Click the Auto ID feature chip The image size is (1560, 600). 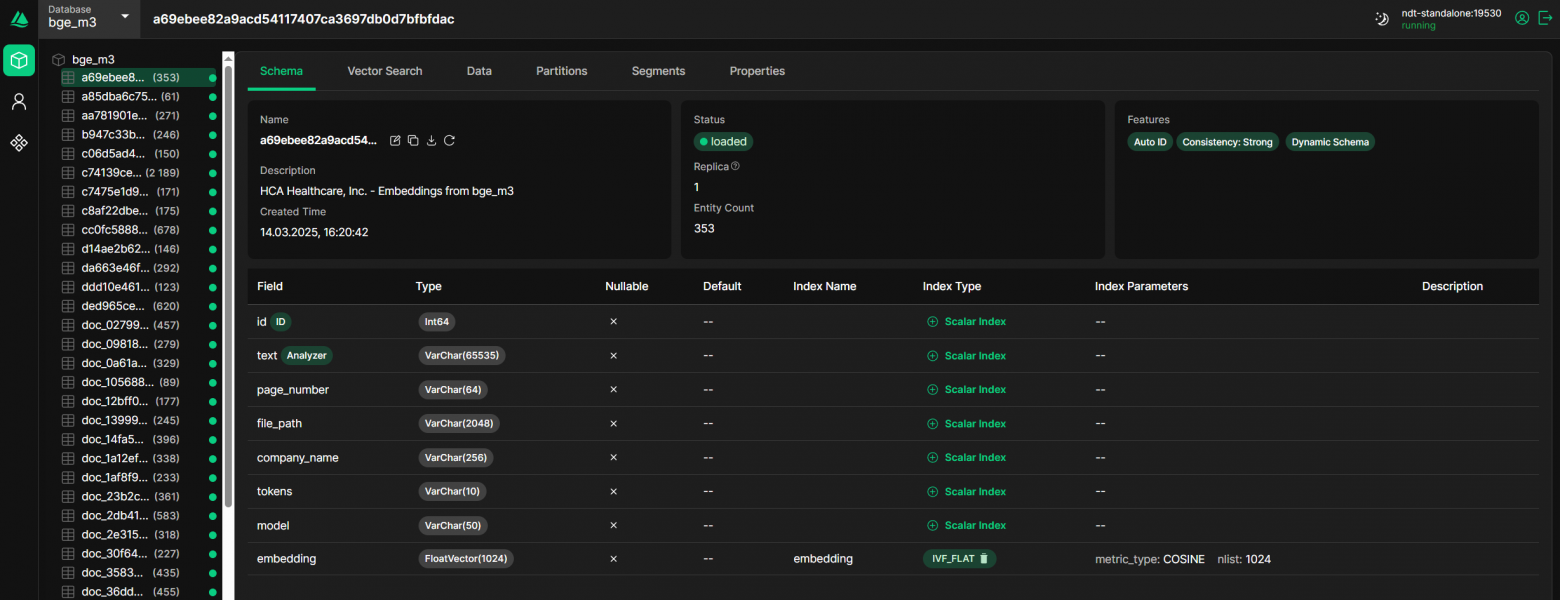point(1150,142)
